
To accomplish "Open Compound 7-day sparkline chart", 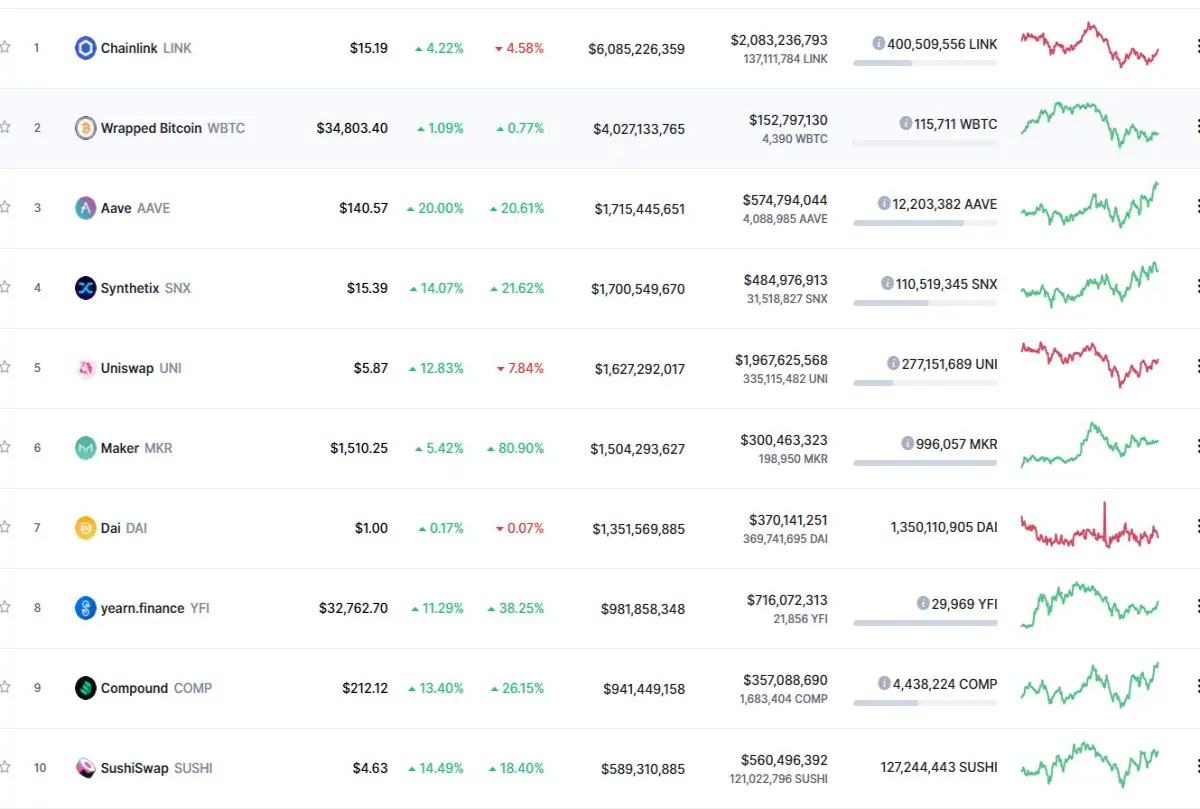I will click(1090, 685).
